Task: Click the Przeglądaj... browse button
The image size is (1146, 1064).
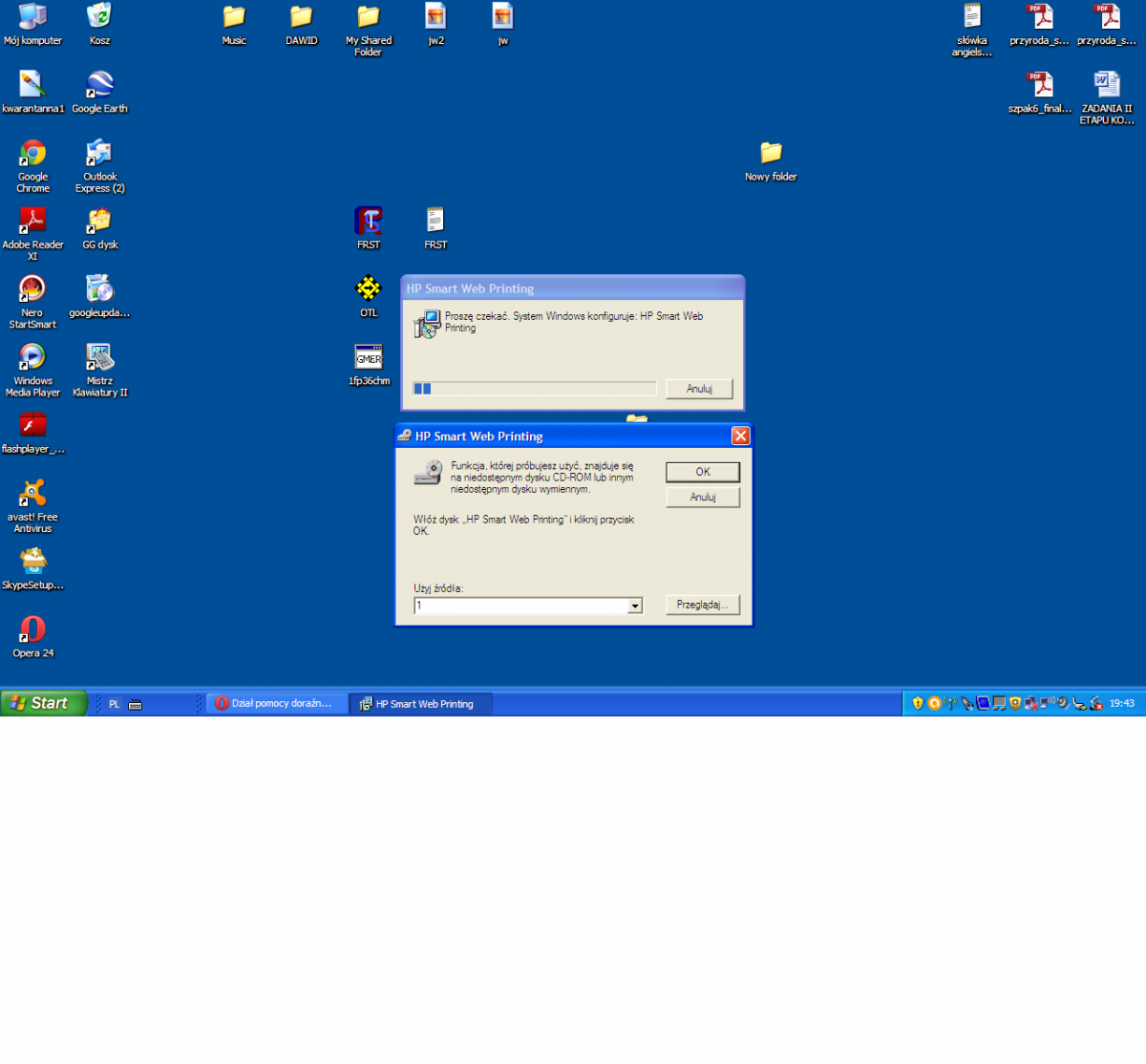Action: point(703,605)
